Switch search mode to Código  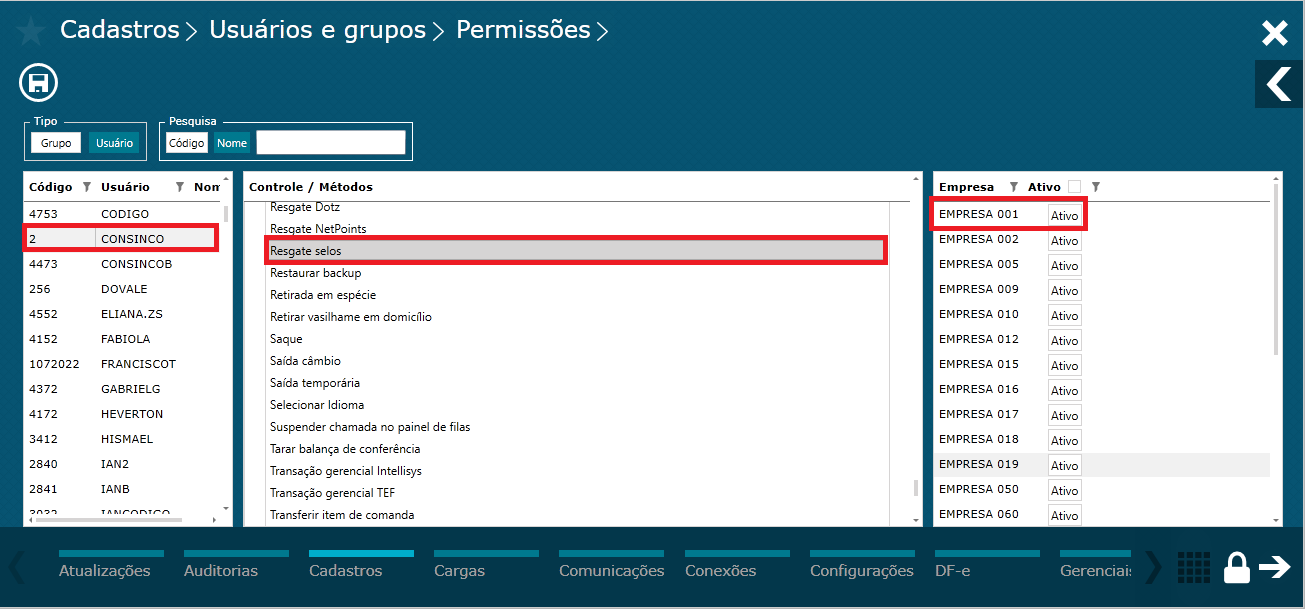tap(187, 143)
